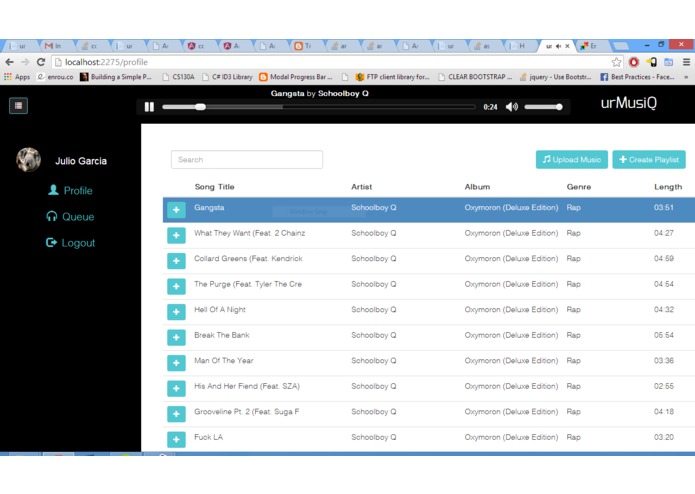Image resolution: width=695 pixels, height=494 pixels.
Task: Add What They Want with plus icon
Action: click(176, 235)
